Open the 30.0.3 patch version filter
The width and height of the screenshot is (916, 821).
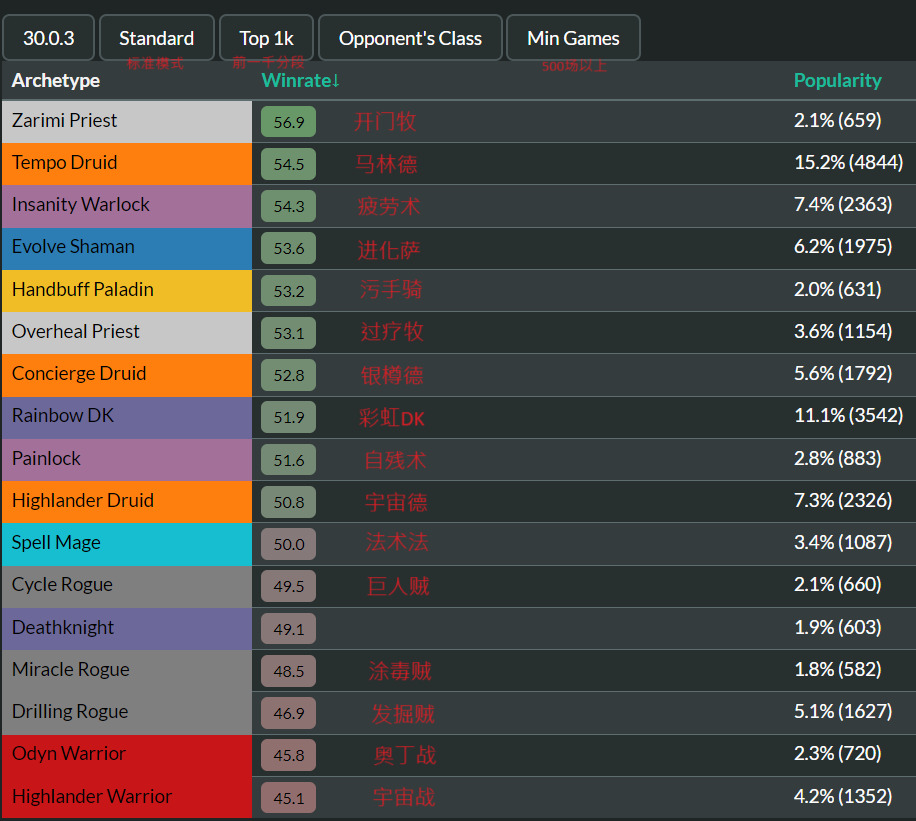coord(48,38)
